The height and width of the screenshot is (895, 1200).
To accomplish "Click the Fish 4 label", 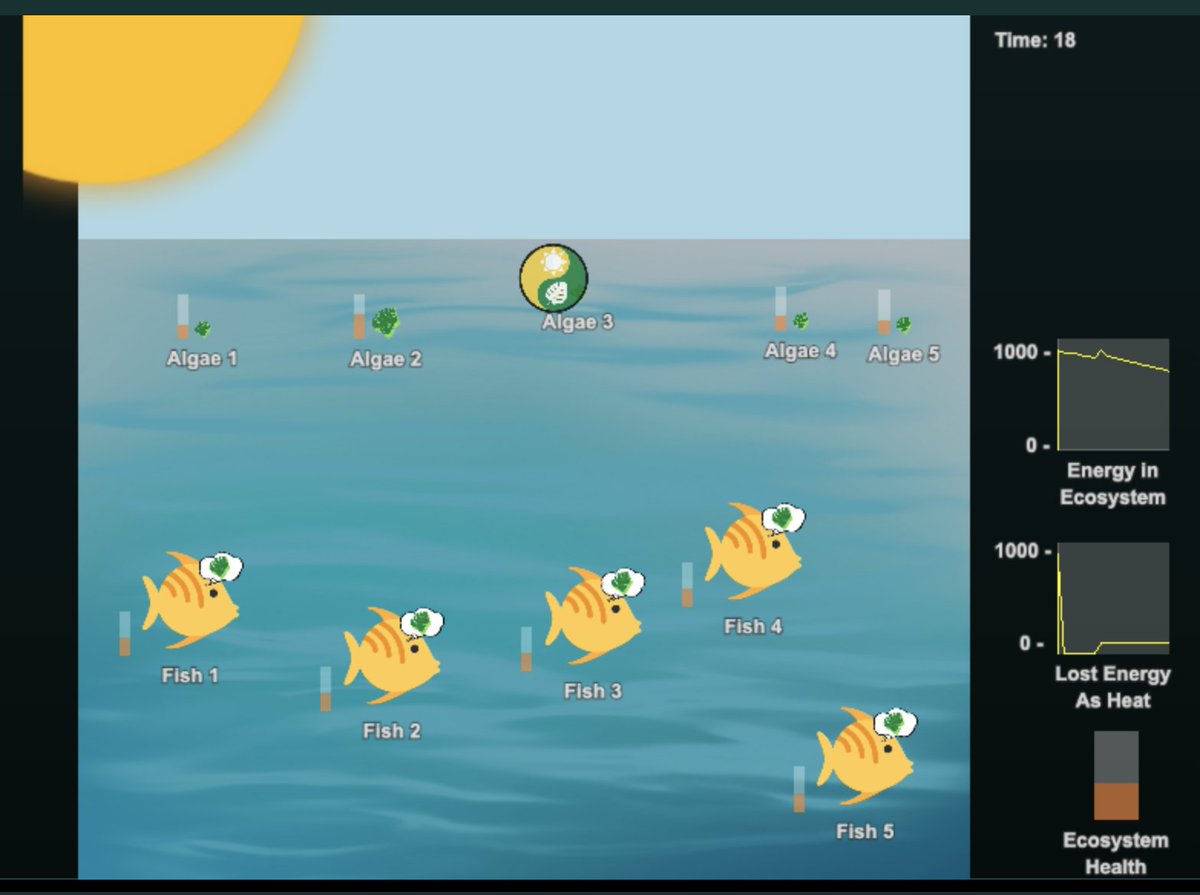I will click(753, 627).
